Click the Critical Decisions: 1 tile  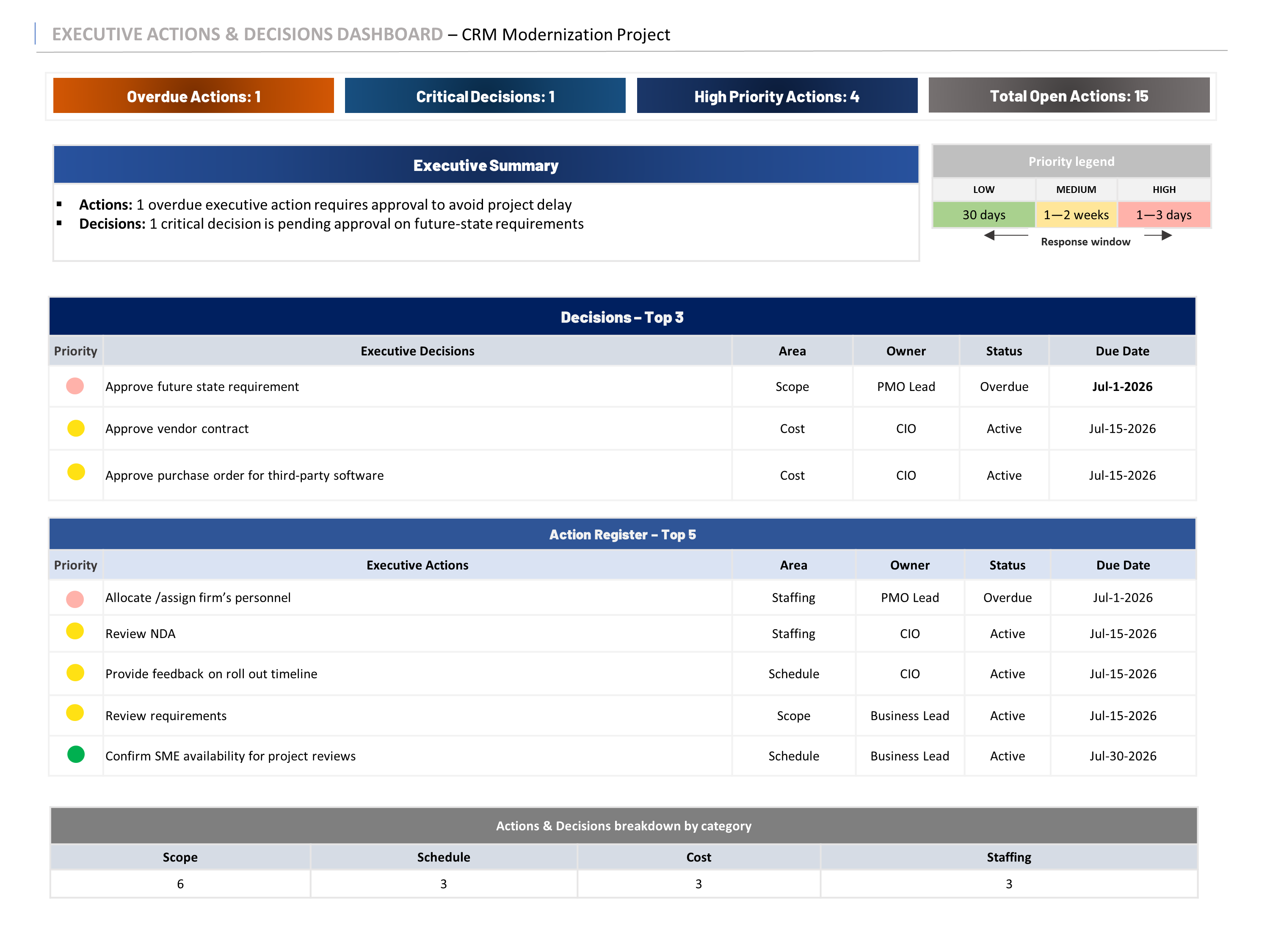click(x=485, y=96)
